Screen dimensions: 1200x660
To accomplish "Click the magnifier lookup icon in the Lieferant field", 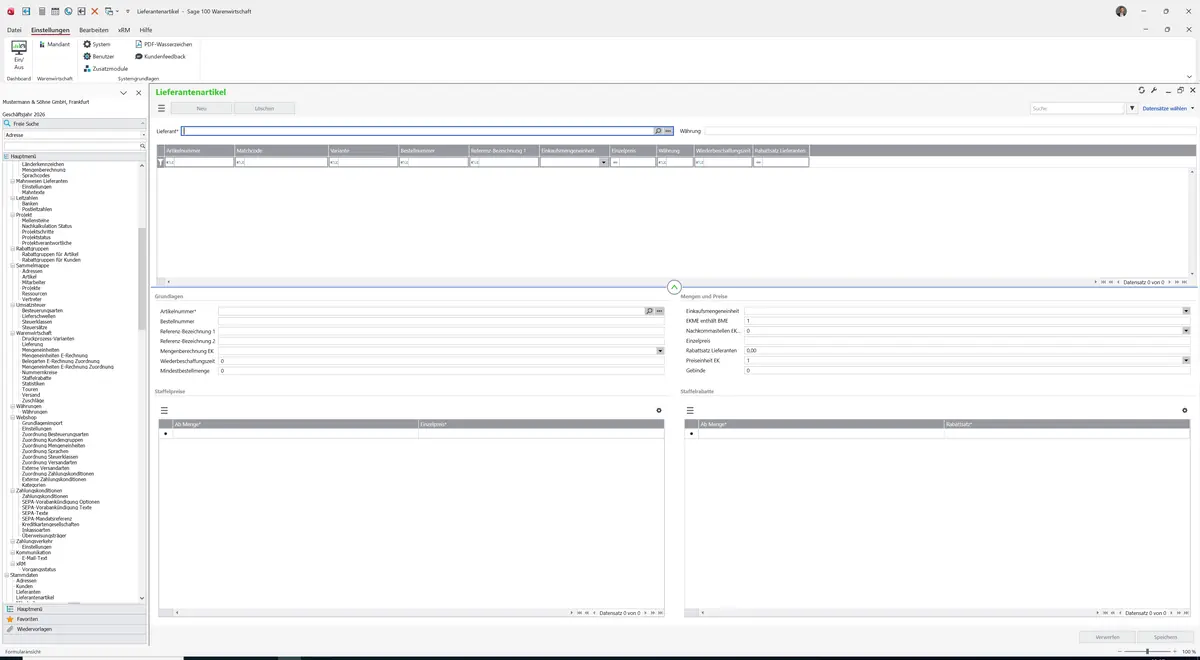I will (658, 131).
